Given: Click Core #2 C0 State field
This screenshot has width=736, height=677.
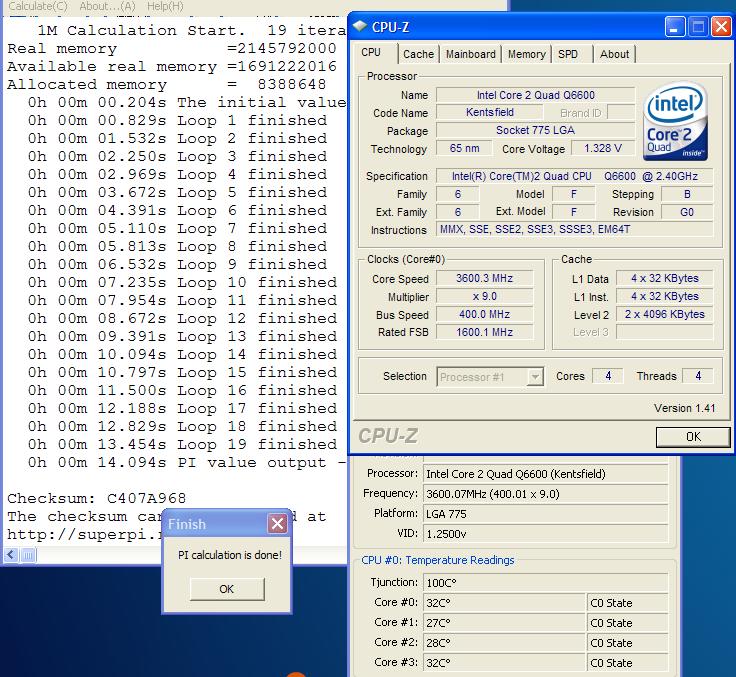Looking at the screenshot, I should pyautogui.click(x=628, y=643).
